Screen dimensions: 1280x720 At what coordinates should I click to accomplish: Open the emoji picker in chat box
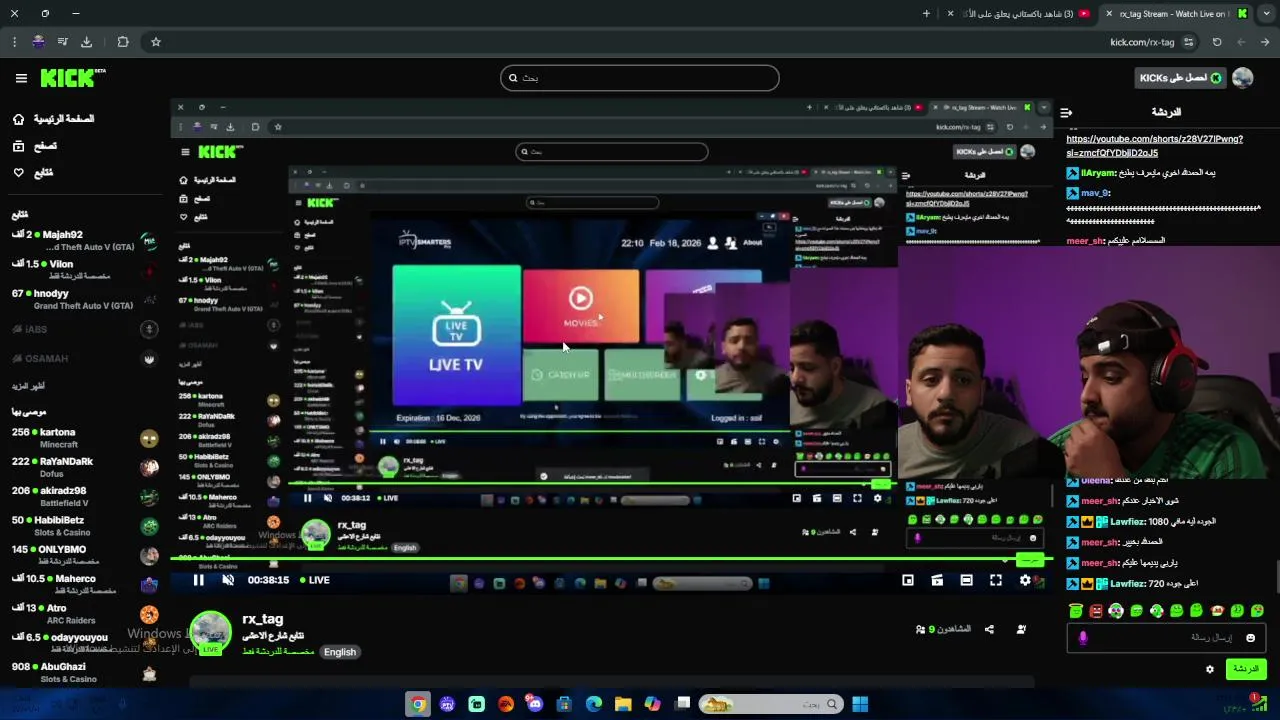[1250, 638]
